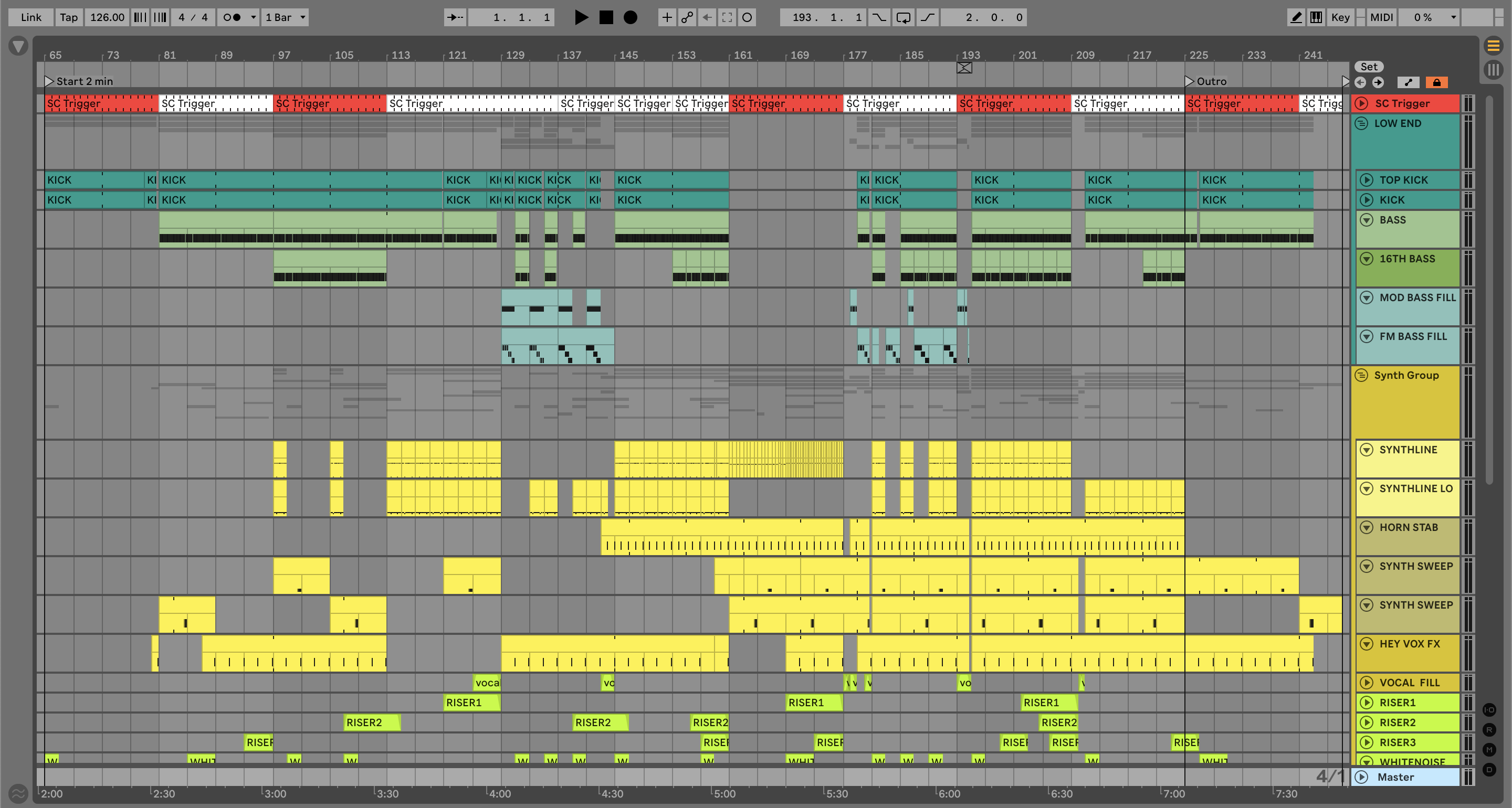Toggle the Link button

30,17
